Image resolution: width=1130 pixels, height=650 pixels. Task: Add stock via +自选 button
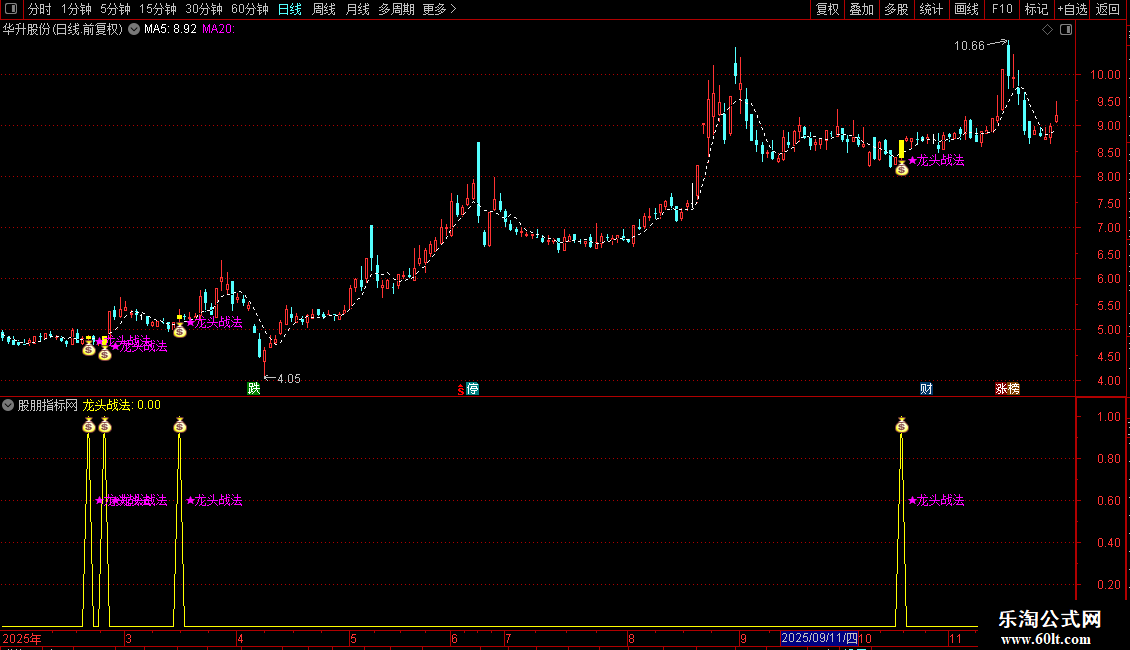coord(1072,9)
